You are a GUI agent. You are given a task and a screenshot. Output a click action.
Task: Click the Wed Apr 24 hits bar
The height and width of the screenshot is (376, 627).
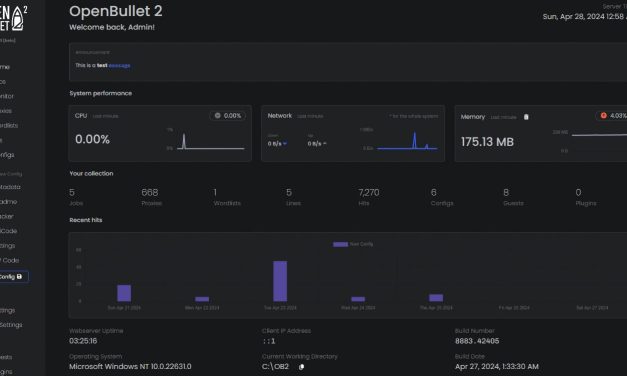(x=358, y=299)
